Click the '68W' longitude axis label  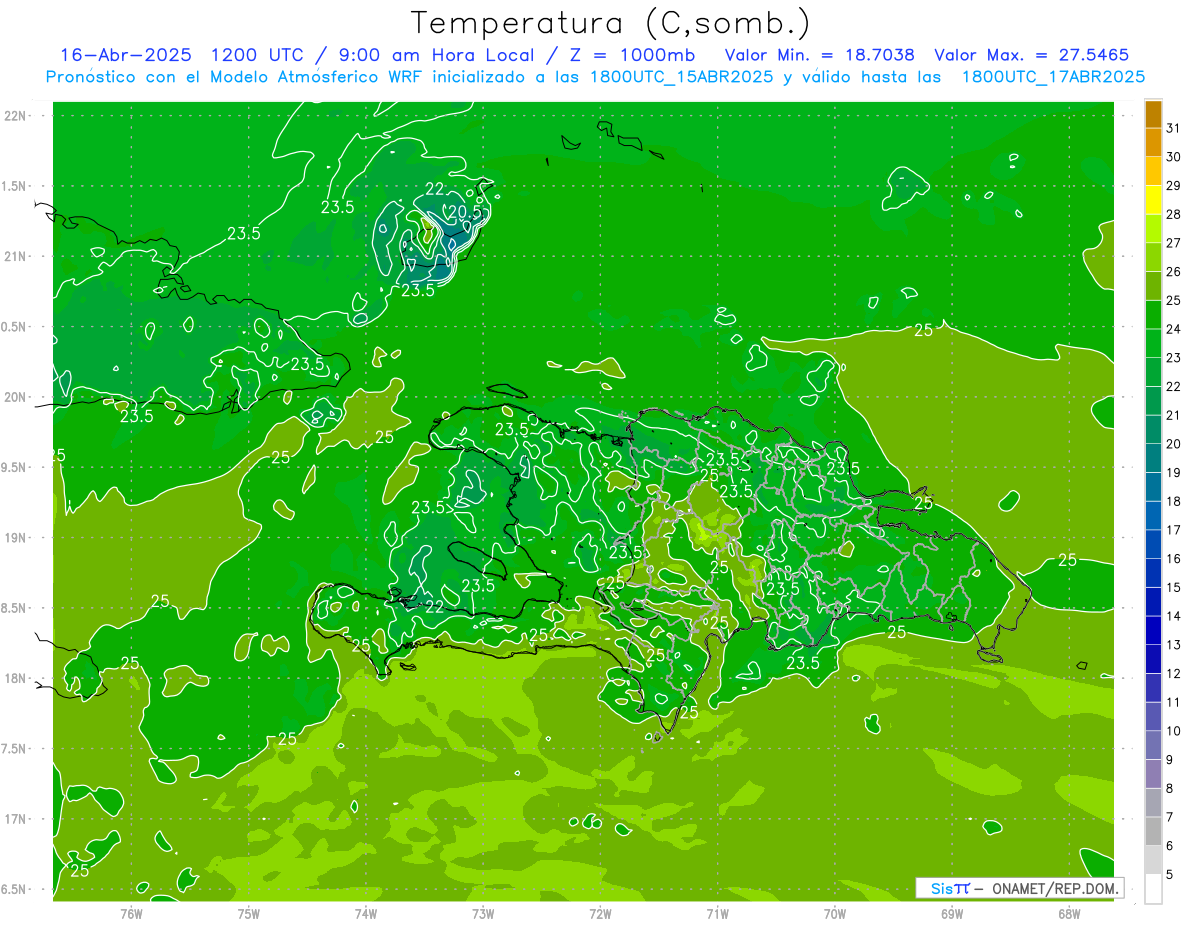click(x=1069, y=914)
